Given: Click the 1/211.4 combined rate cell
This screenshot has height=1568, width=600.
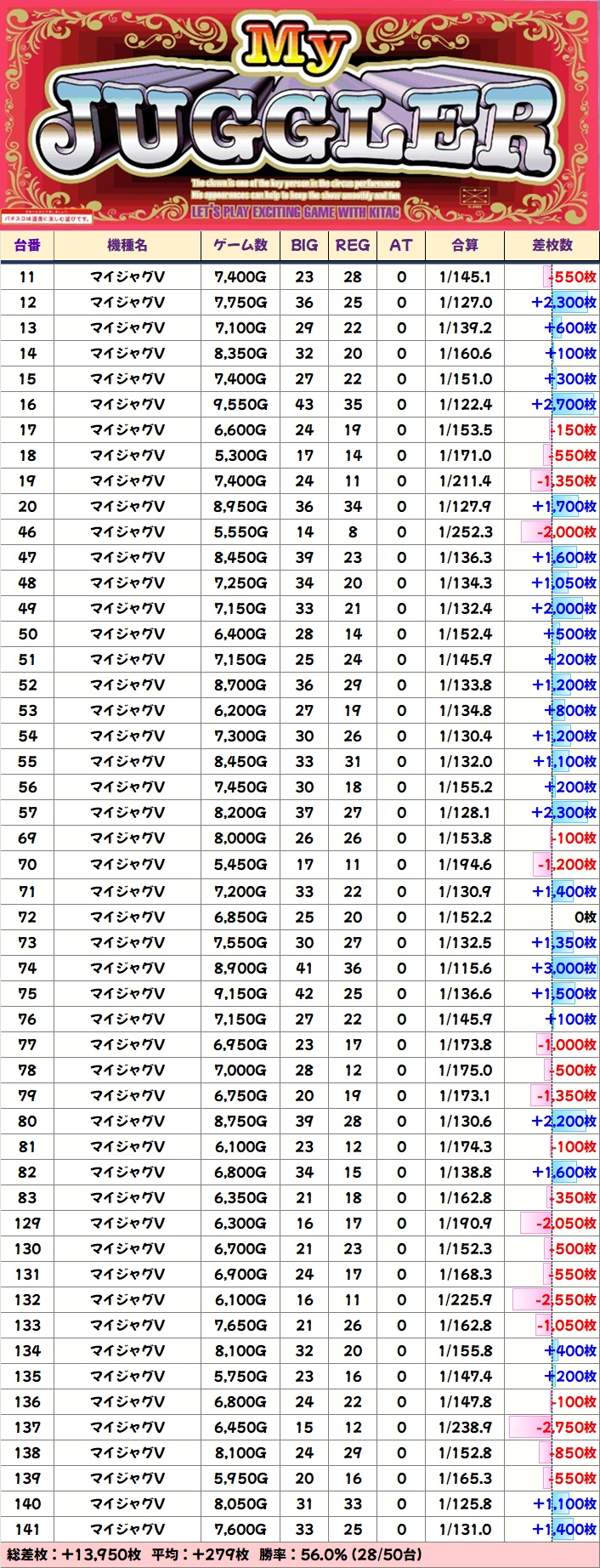Looking at the screenshot, I should coord(465,480).
